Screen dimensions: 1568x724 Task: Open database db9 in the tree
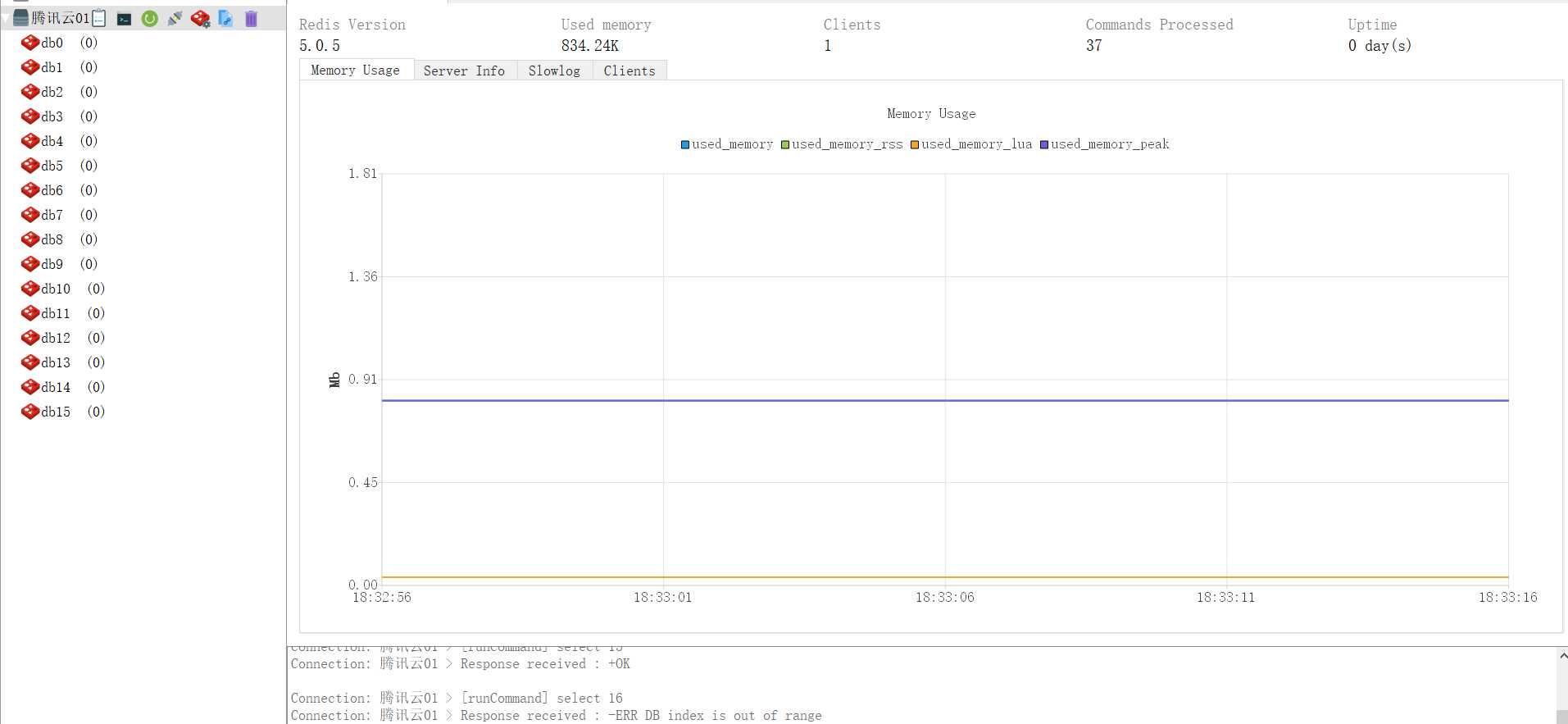pyautogui.click(x=59, y=264)
